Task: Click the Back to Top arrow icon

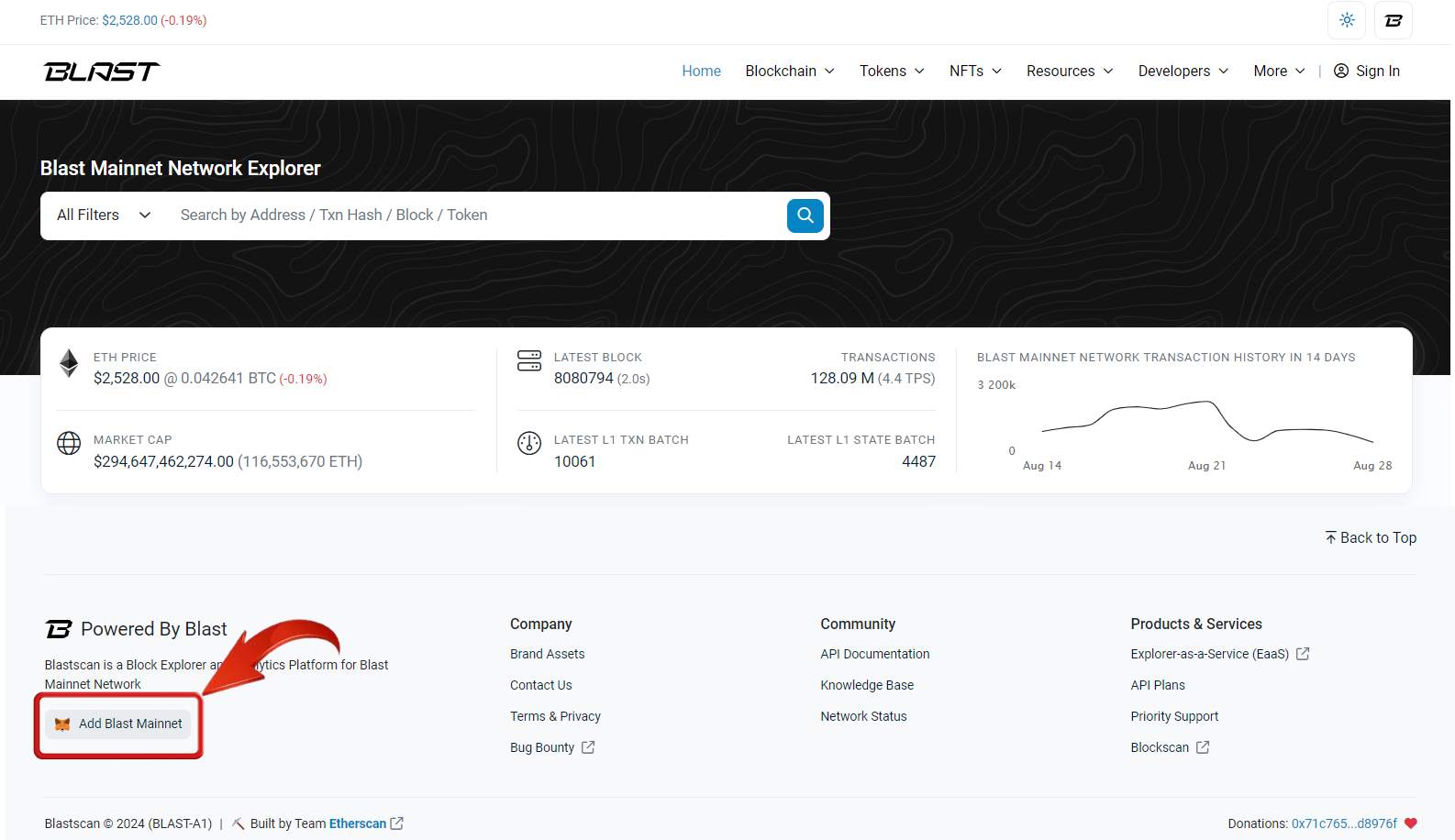Action: click(x=1330, y=537)
